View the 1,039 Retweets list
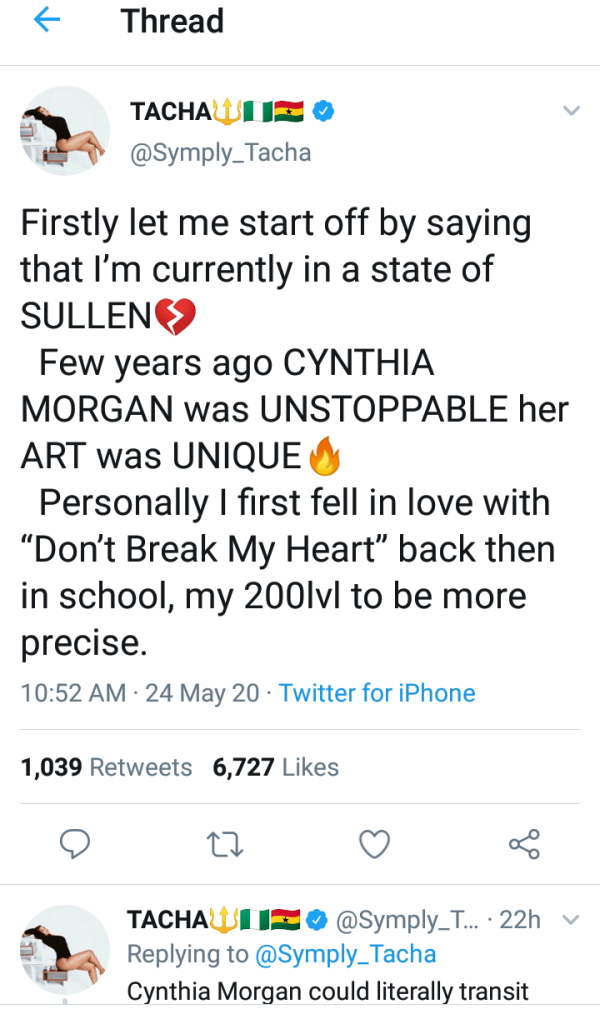Viewport: 600px width, 1024px height. 106,767
